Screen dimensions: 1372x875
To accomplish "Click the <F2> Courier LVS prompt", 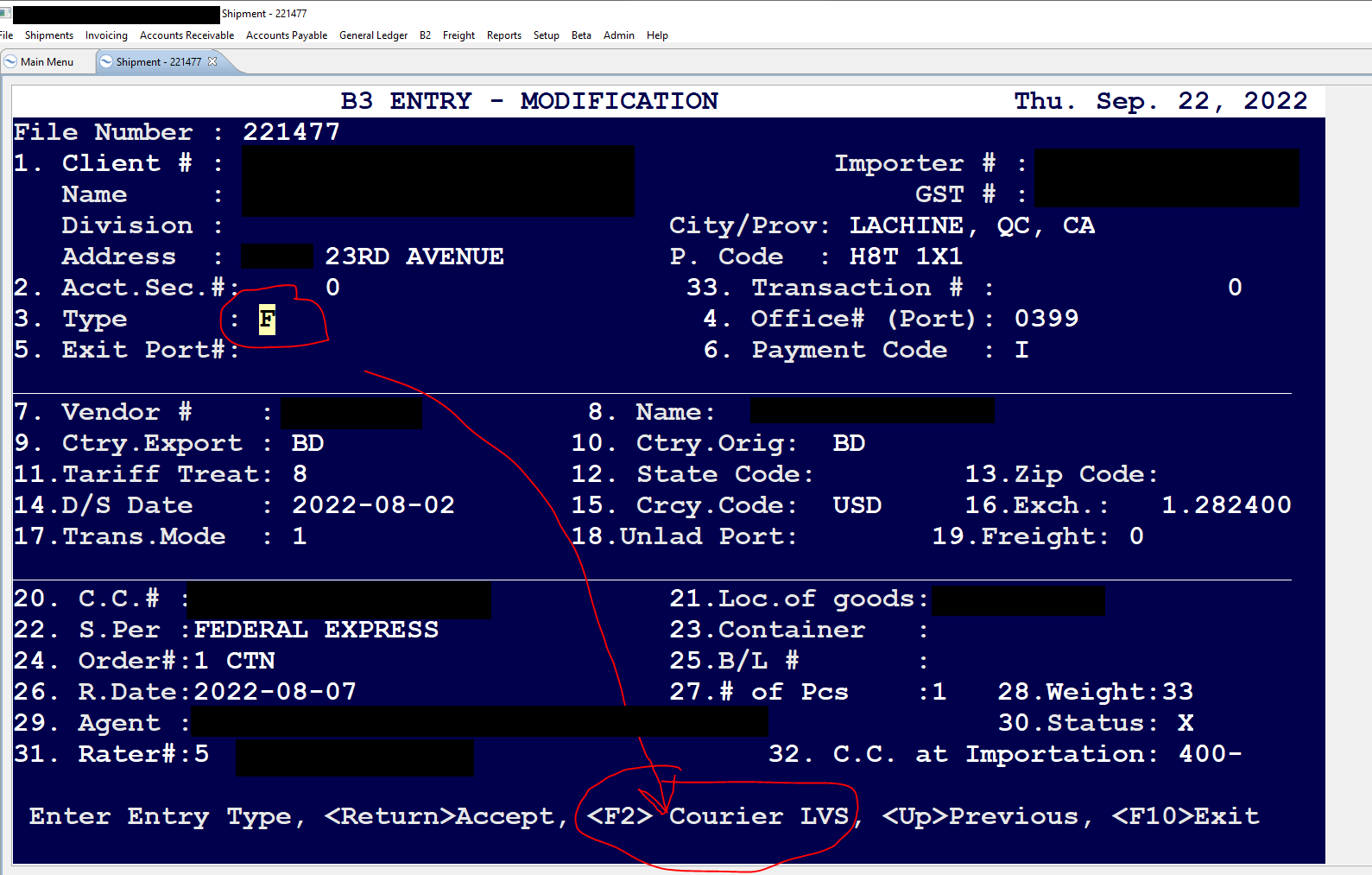I will (718, 816).
